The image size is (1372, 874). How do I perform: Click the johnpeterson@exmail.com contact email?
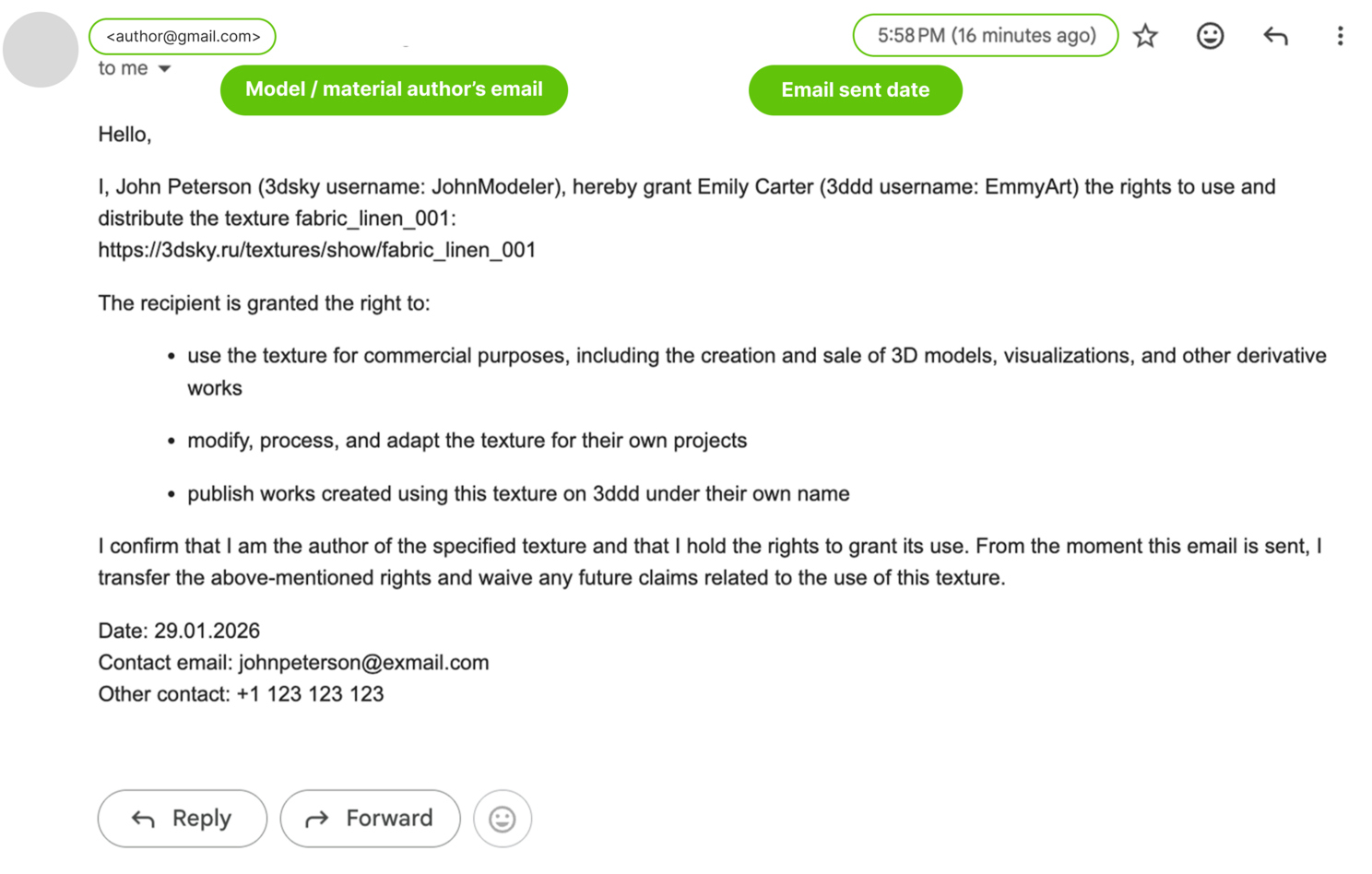(363, 663)
